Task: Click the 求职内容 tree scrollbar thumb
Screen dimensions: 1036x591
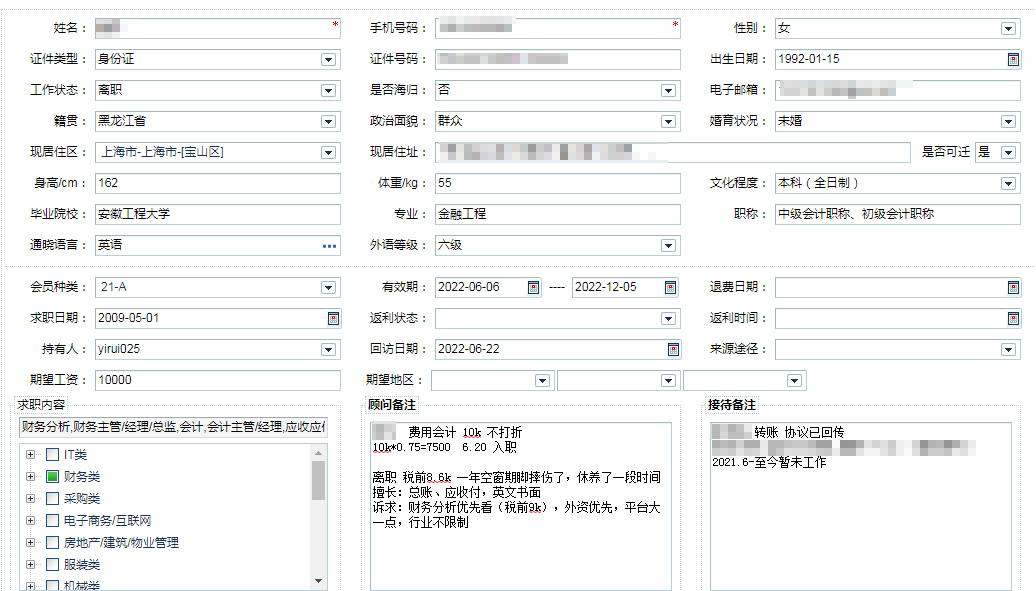Action: (x=318, y=480)
